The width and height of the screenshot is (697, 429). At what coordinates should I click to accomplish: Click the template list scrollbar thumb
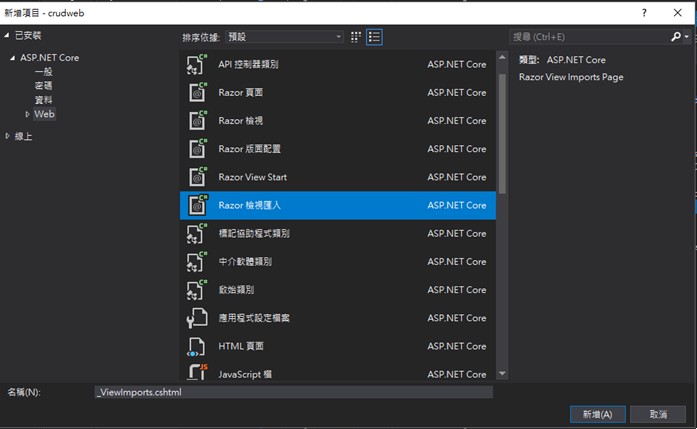(x=502, y=133)
